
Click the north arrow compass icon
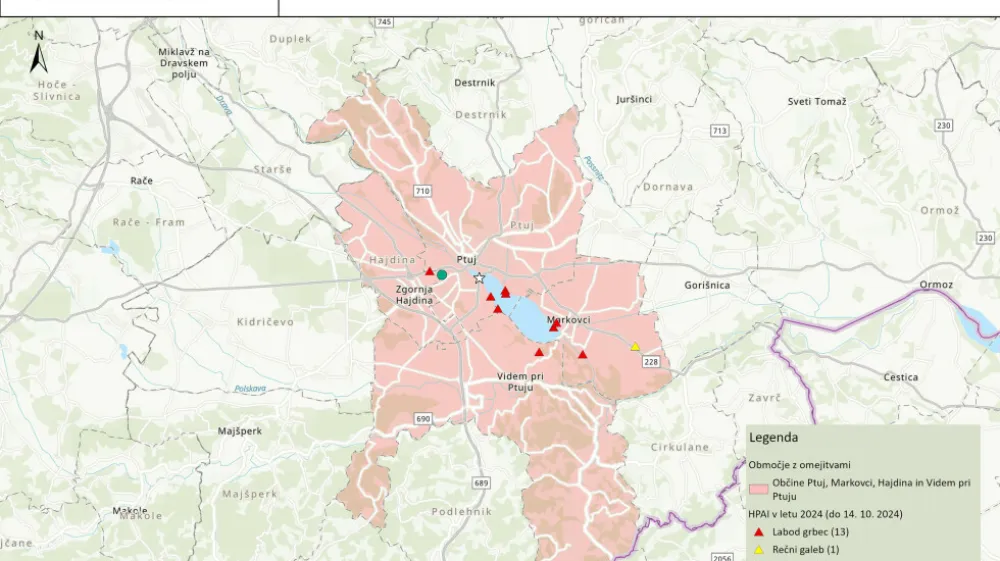click(x=39, y=48)
